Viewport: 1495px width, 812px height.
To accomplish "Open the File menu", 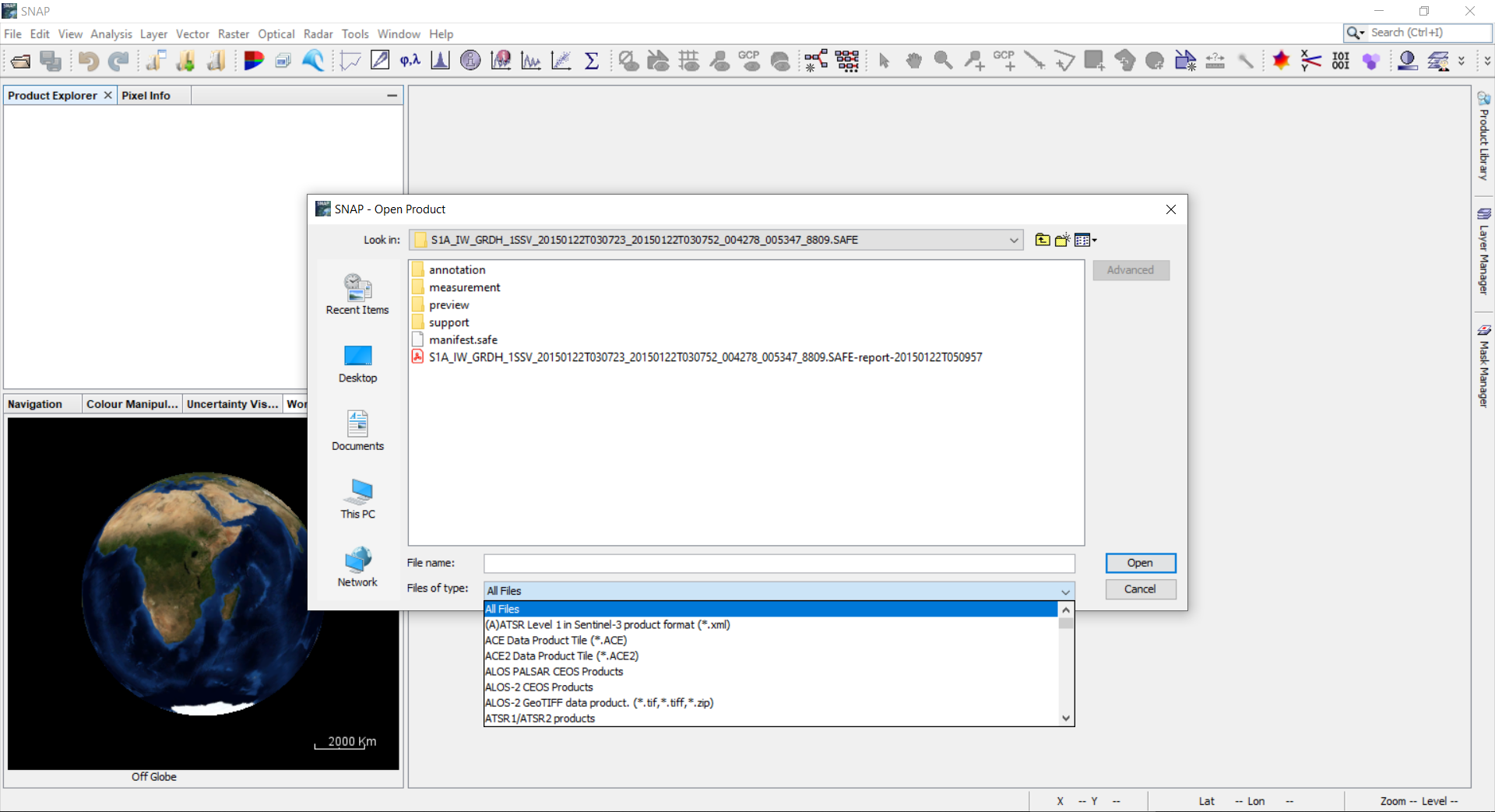I will [12, 34].
